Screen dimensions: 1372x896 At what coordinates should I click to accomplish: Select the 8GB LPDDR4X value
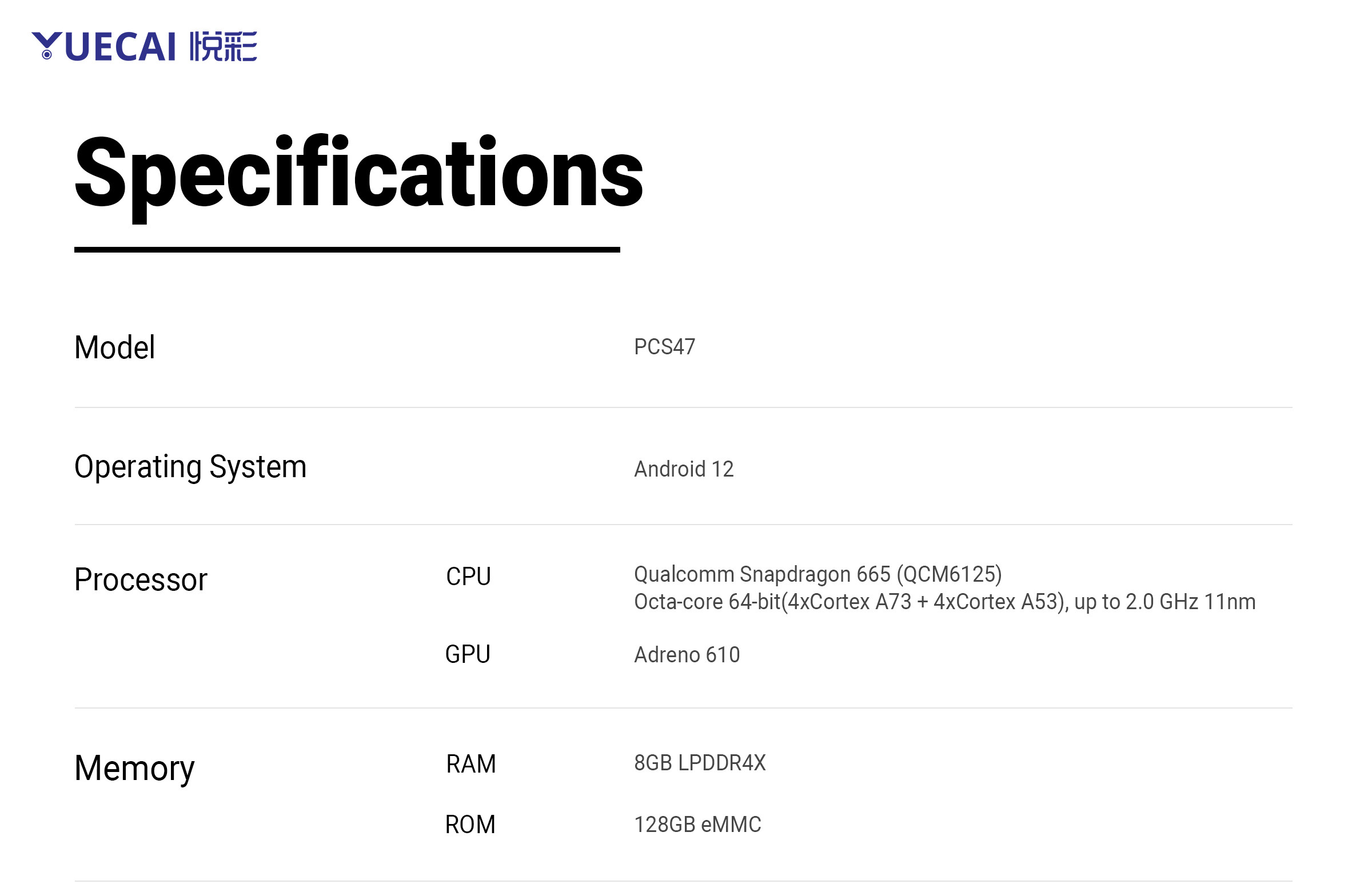(x=699, y=763)
